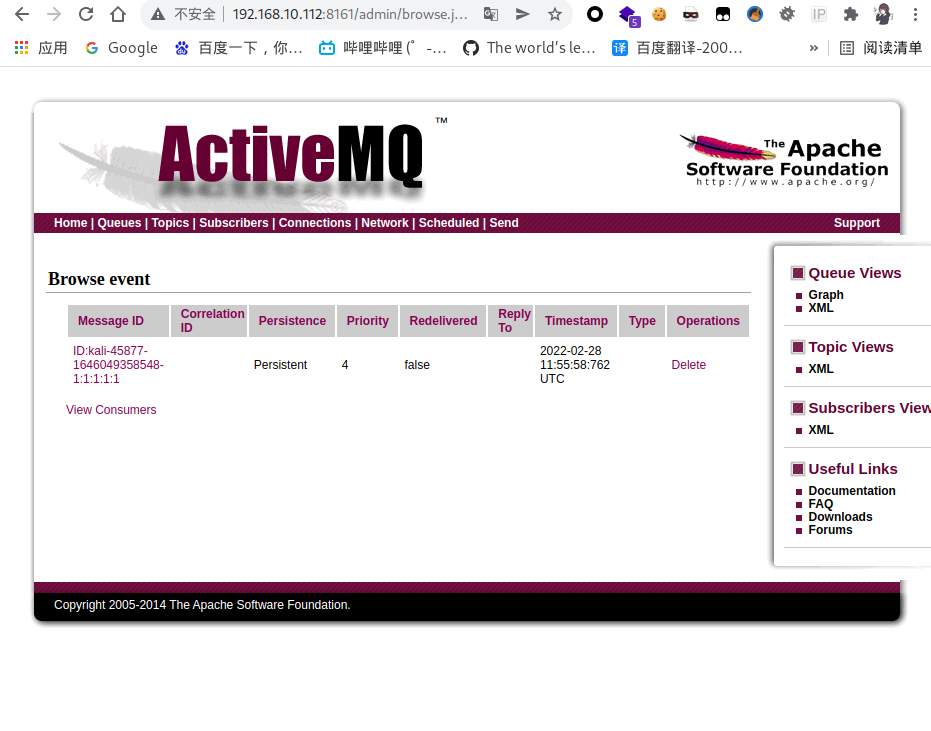Open the 哔哩哔哩 bookmark
This screenshot has width=931, height=731.
(x=382, y=48)
